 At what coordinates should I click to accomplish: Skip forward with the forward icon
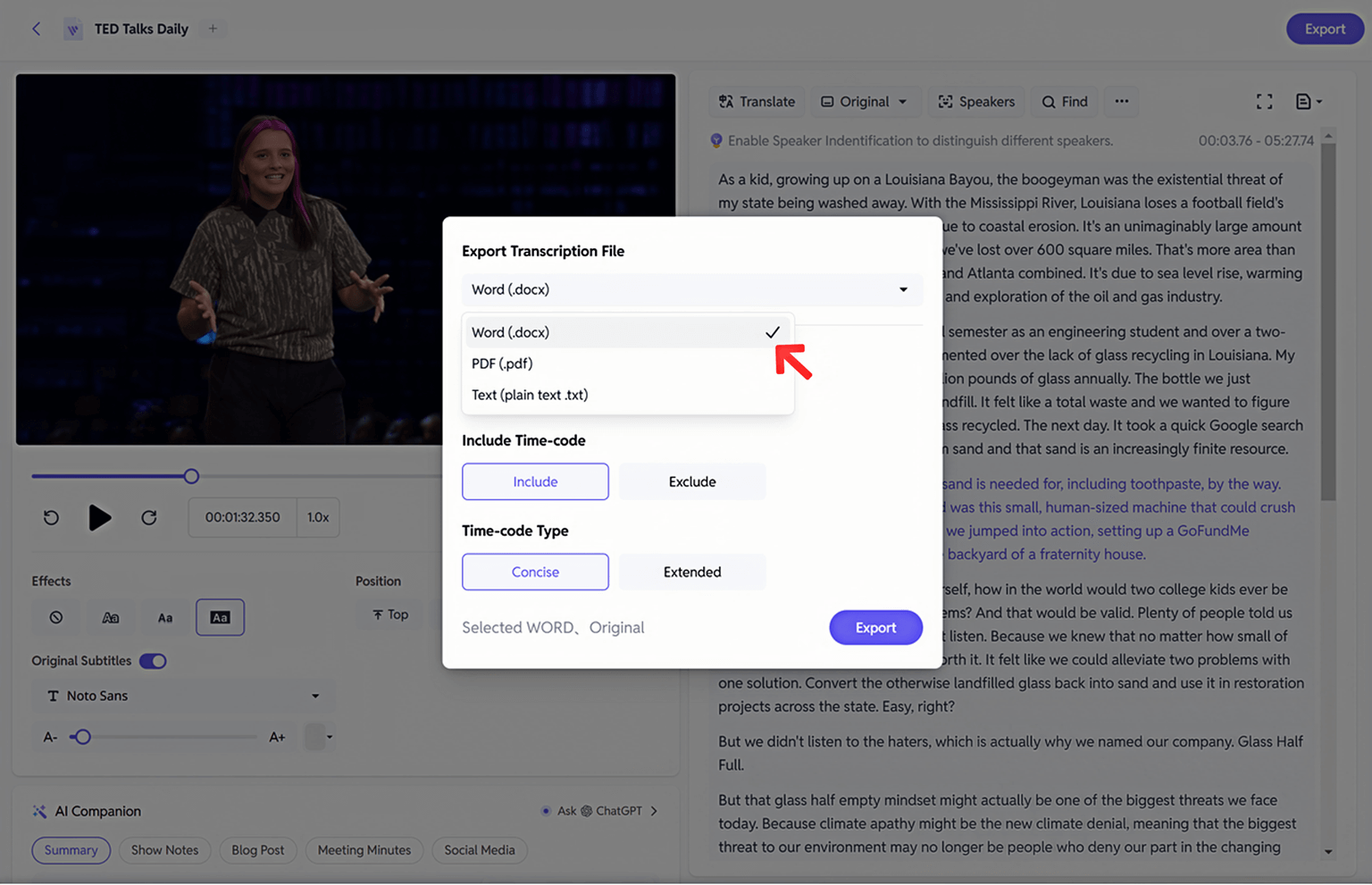coord(149,517)
